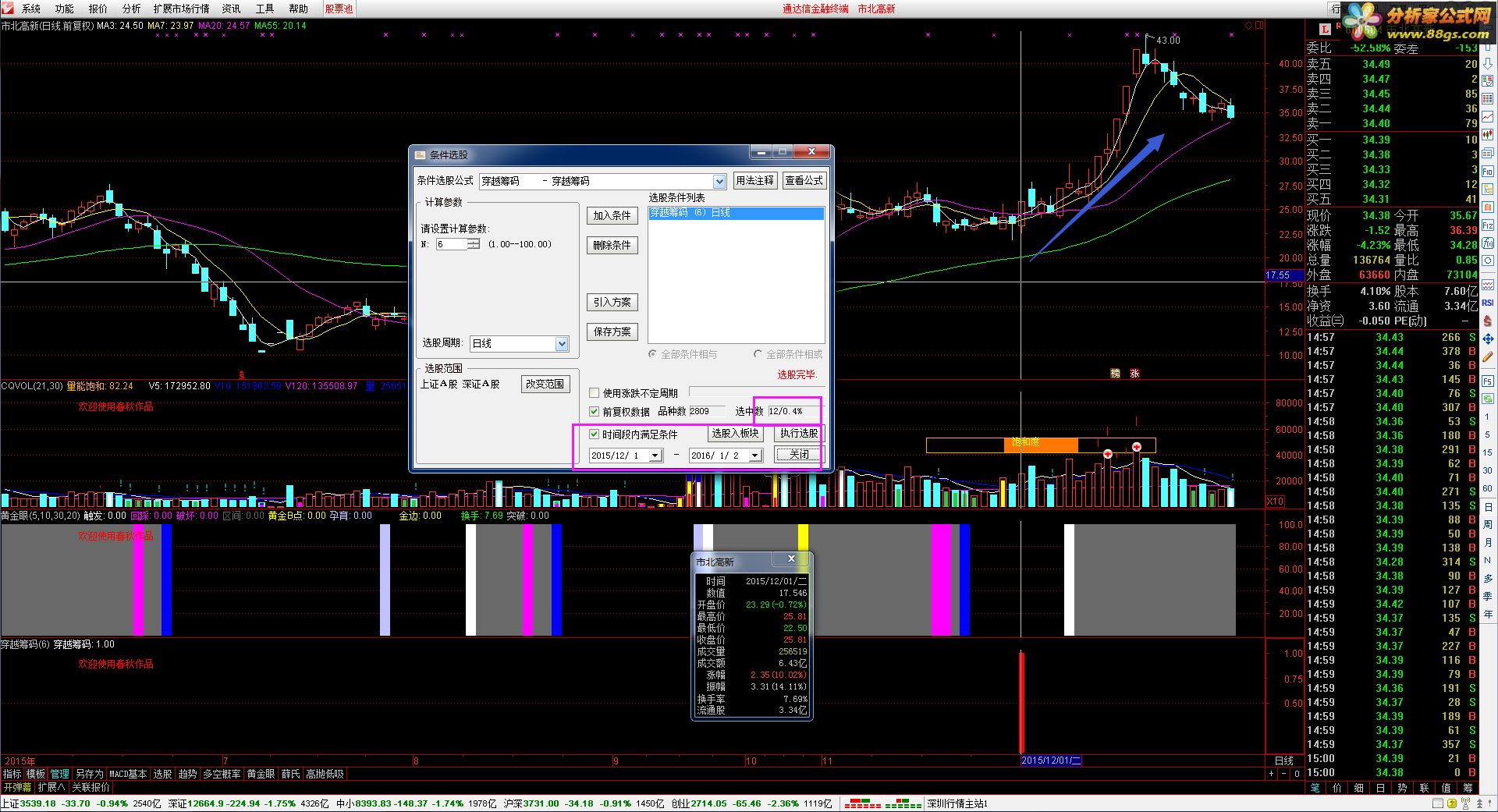Viewport: 1498px width, 812px height.
Task: Click the 改变范围 button
Action: [x=545, y=384]
